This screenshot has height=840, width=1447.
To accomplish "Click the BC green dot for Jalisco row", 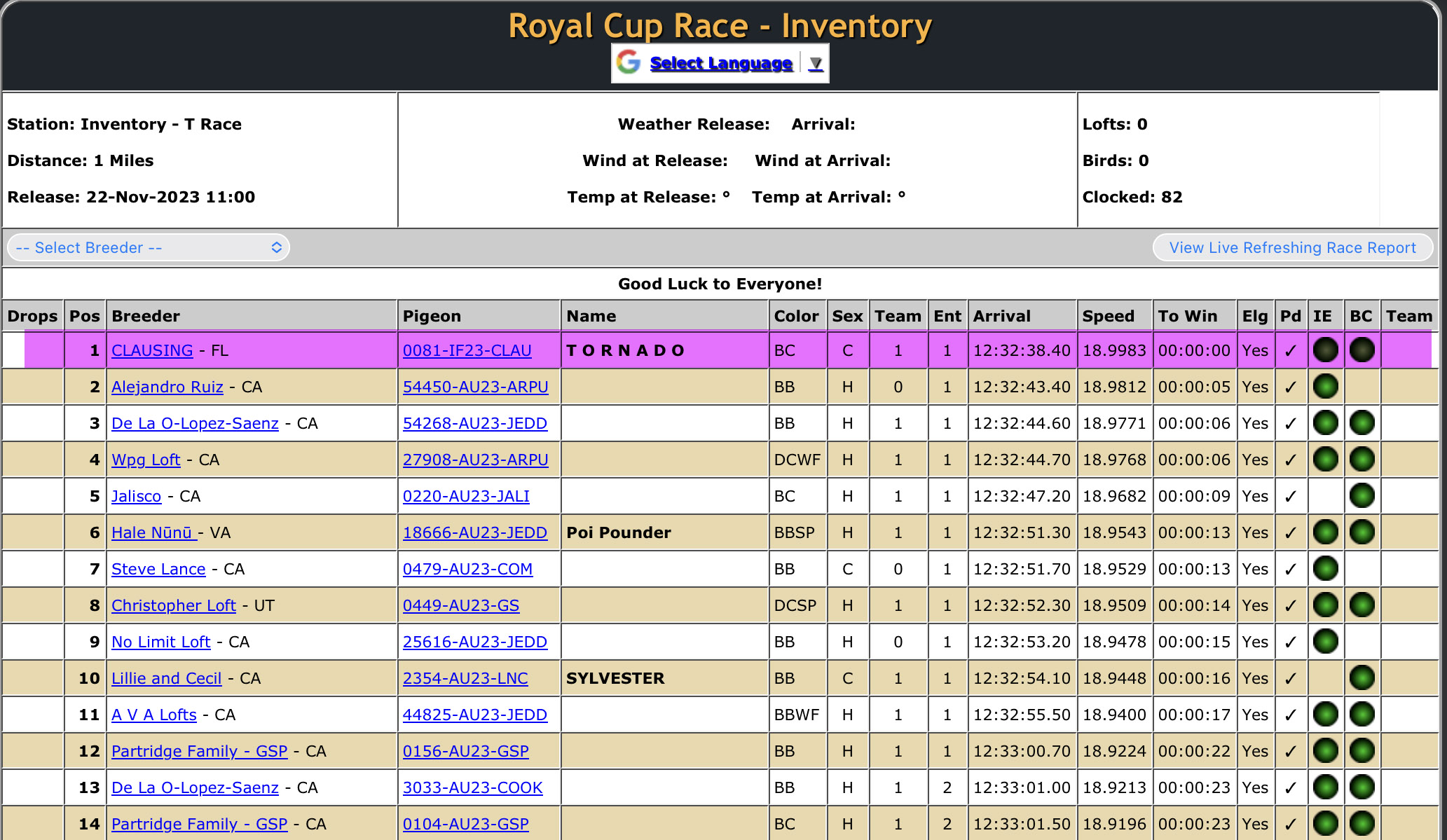I will point(1362,495).
